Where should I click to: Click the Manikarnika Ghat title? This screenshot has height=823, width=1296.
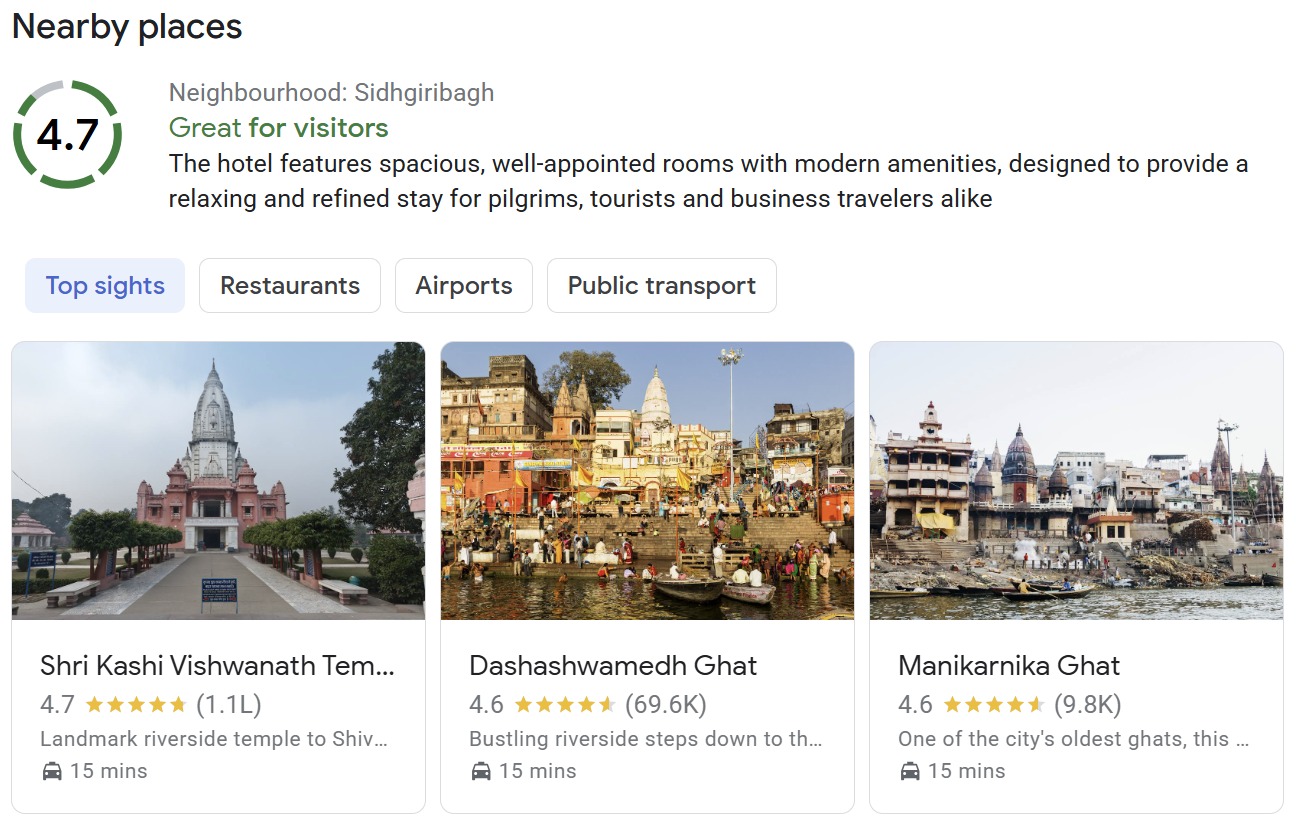tap(1009, 666)
